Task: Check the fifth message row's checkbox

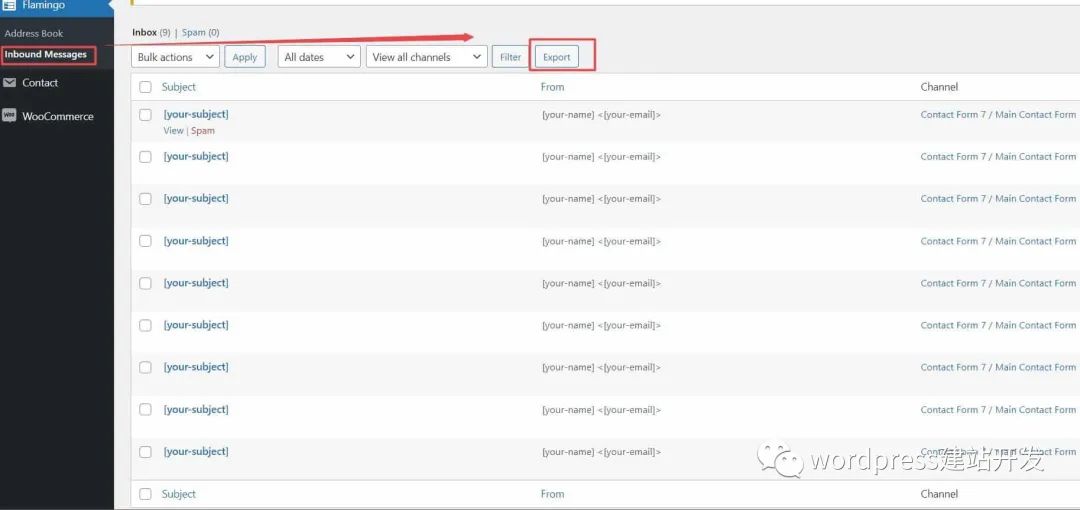Action: [145, 283]
